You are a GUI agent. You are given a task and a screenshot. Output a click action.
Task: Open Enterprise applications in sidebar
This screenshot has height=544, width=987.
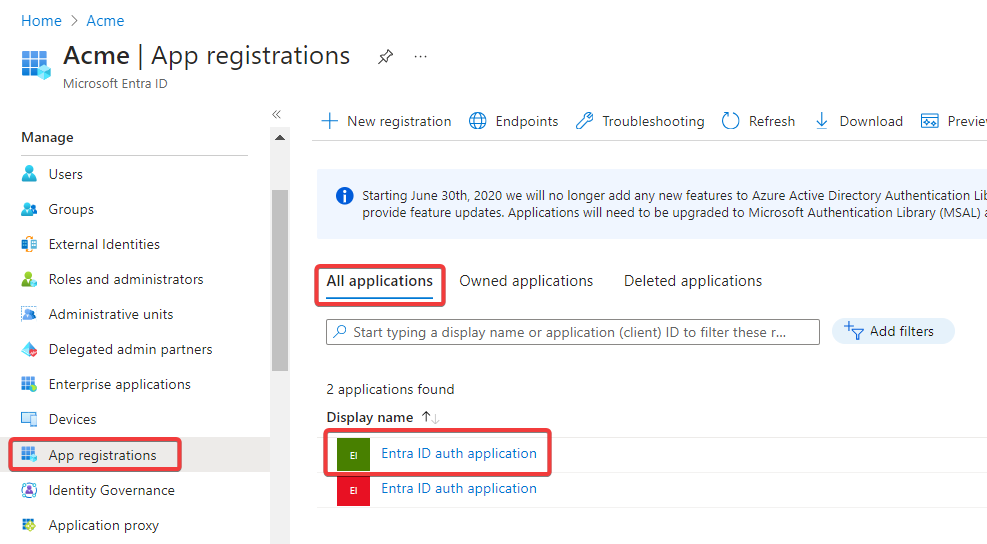pos(119,384)
